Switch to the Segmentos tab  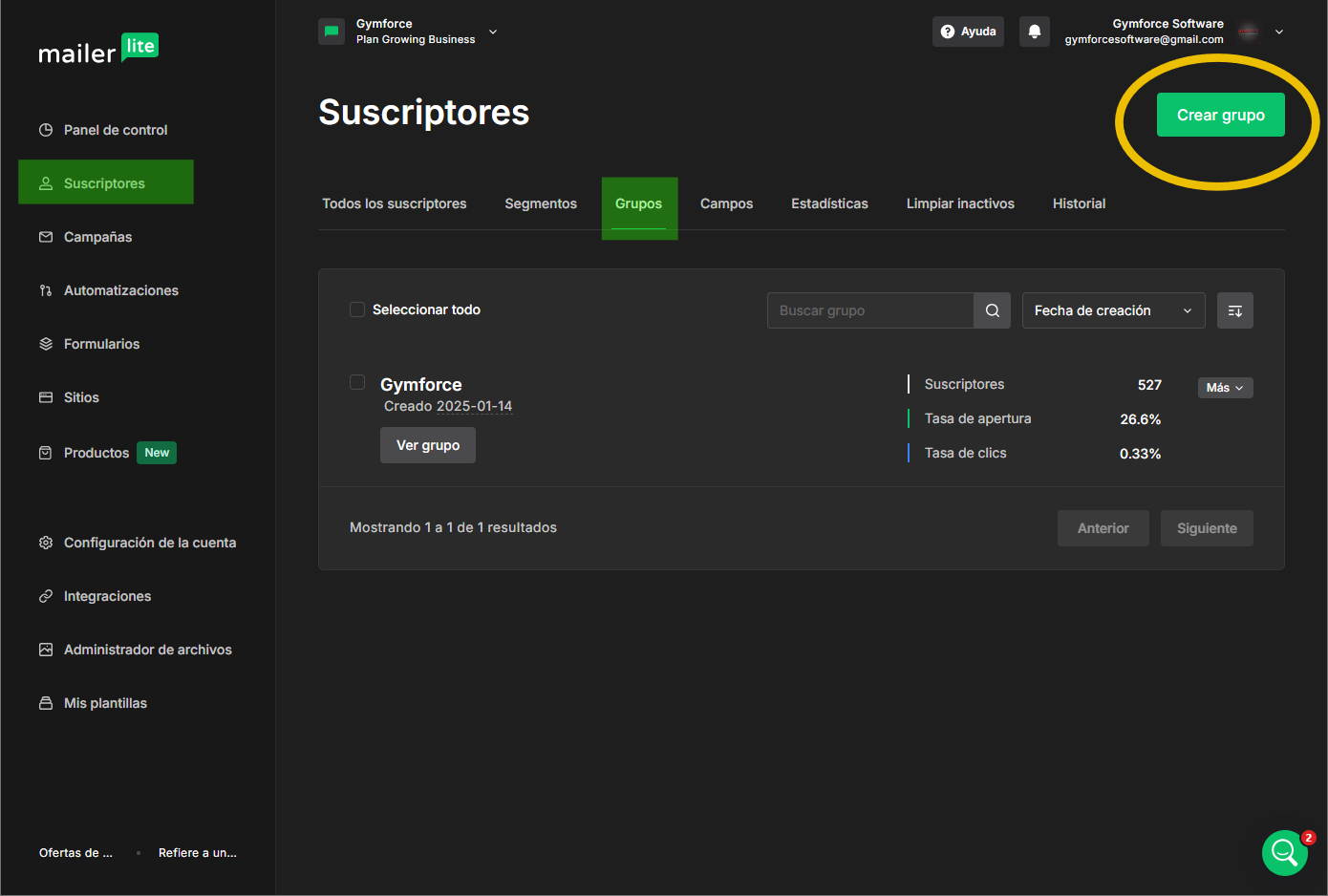point(541,203)
